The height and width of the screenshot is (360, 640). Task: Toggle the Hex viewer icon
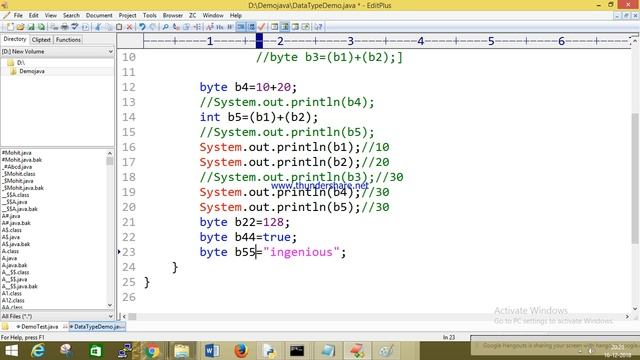220,27
